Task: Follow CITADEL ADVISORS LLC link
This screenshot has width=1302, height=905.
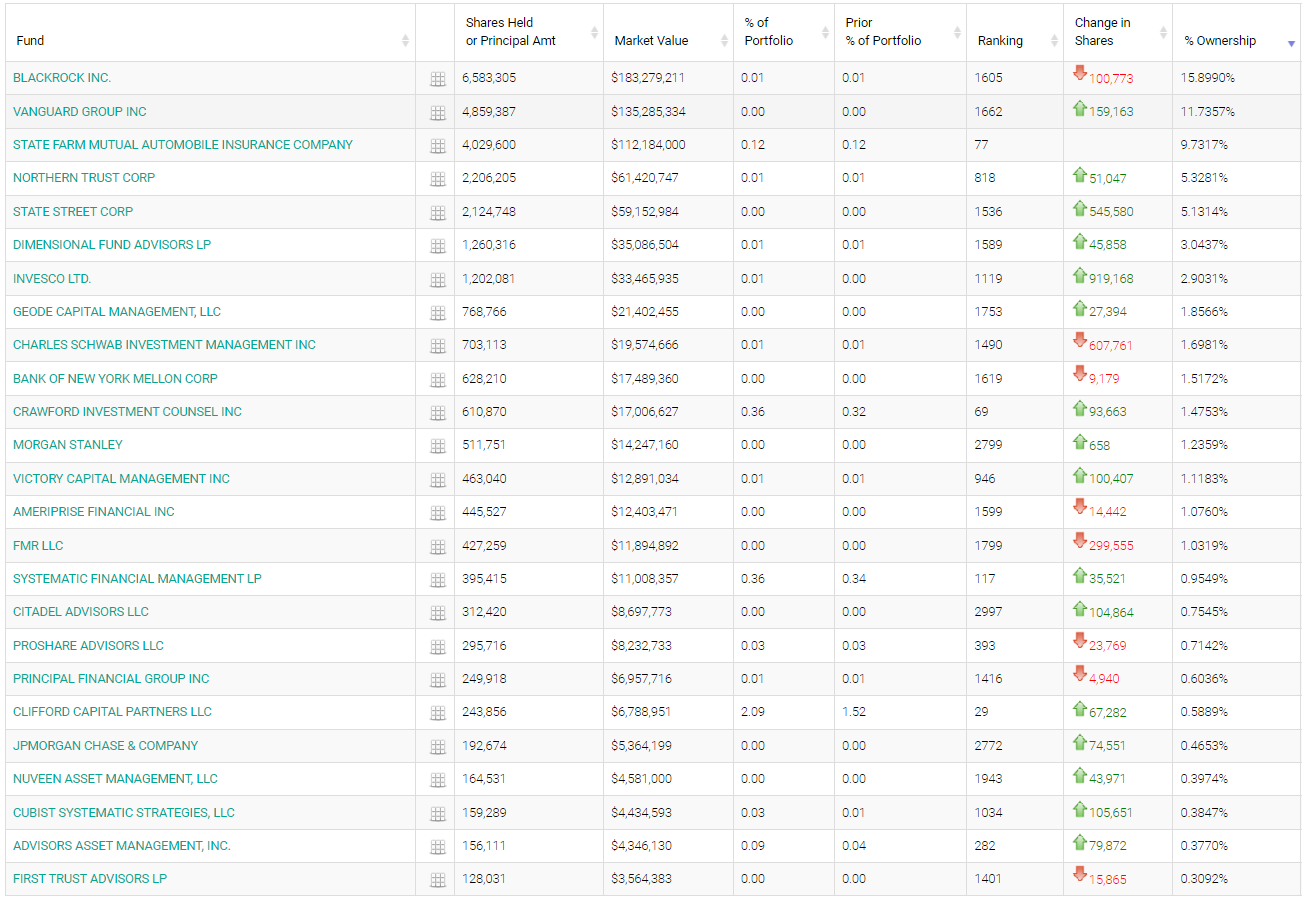Action: click(x=81, y=612)
